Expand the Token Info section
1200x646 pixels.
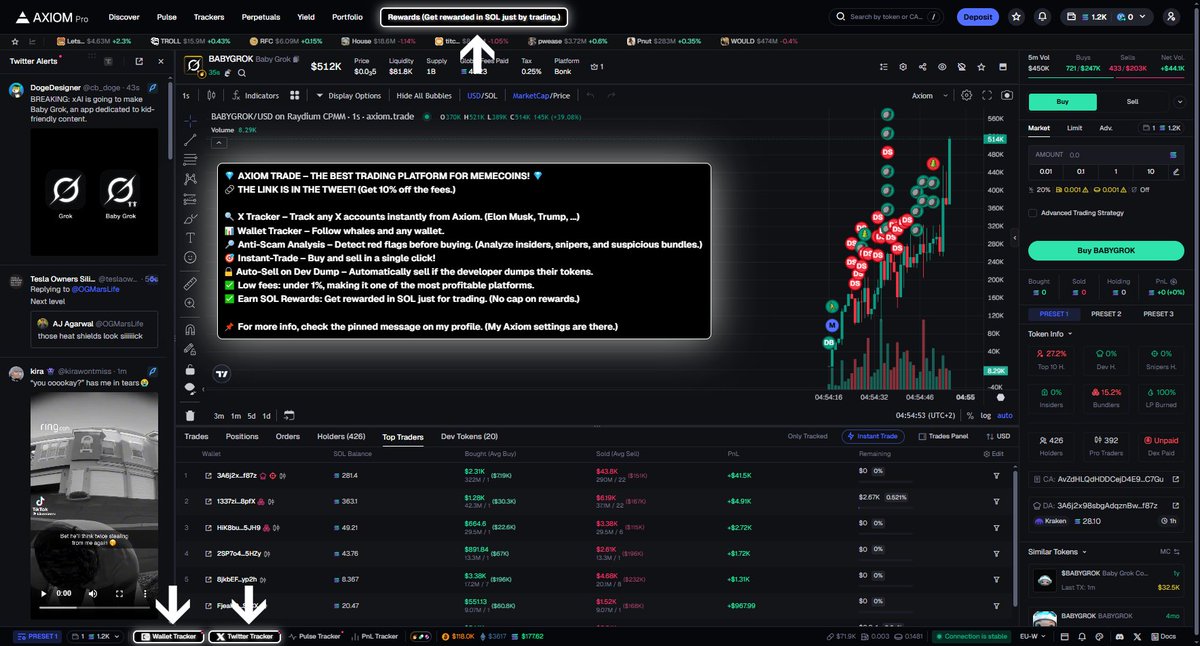click(x=1052, y=334)
